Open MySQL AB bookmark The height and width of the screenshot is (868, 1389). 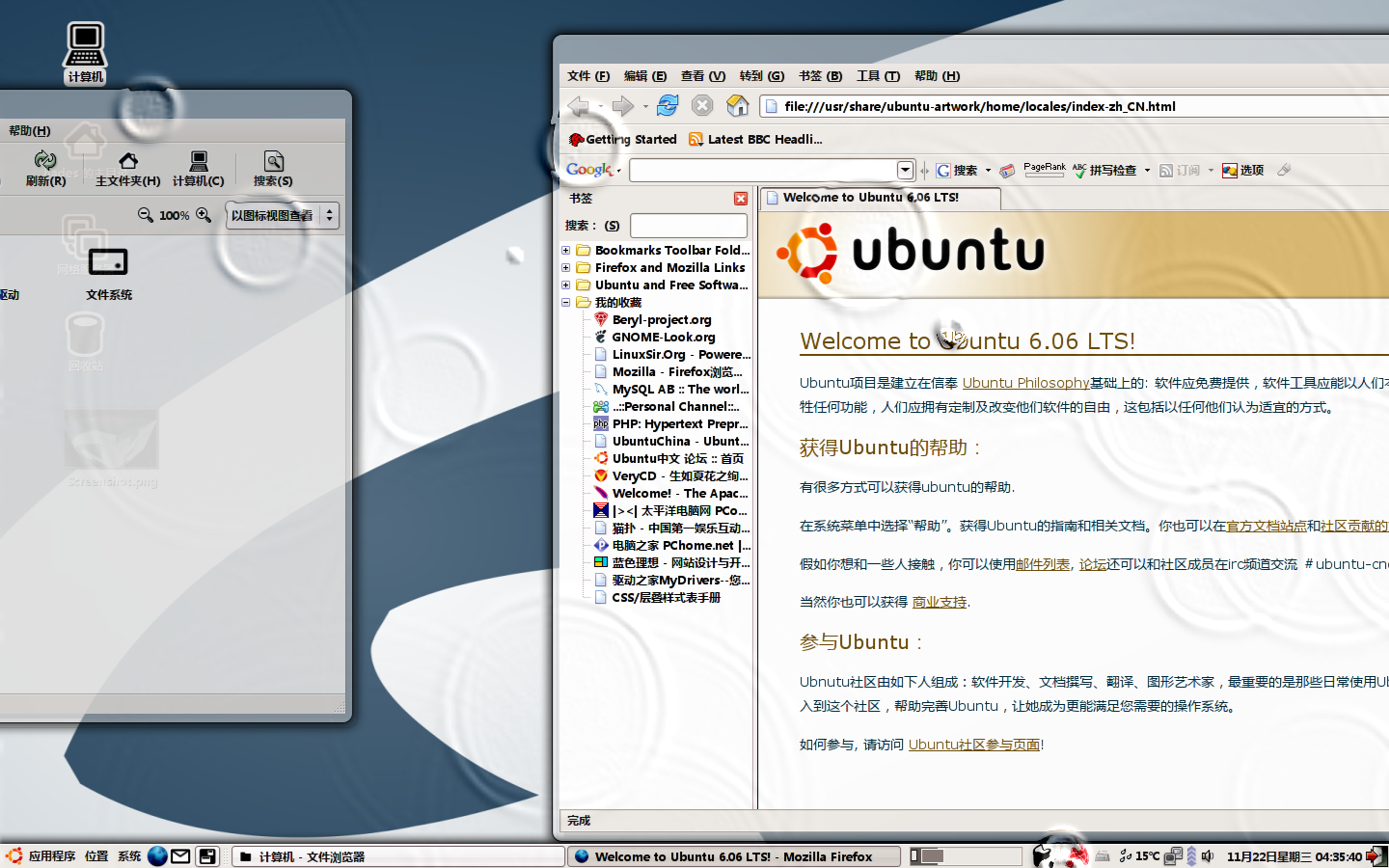pyautogui.click(x=672, y=390)
